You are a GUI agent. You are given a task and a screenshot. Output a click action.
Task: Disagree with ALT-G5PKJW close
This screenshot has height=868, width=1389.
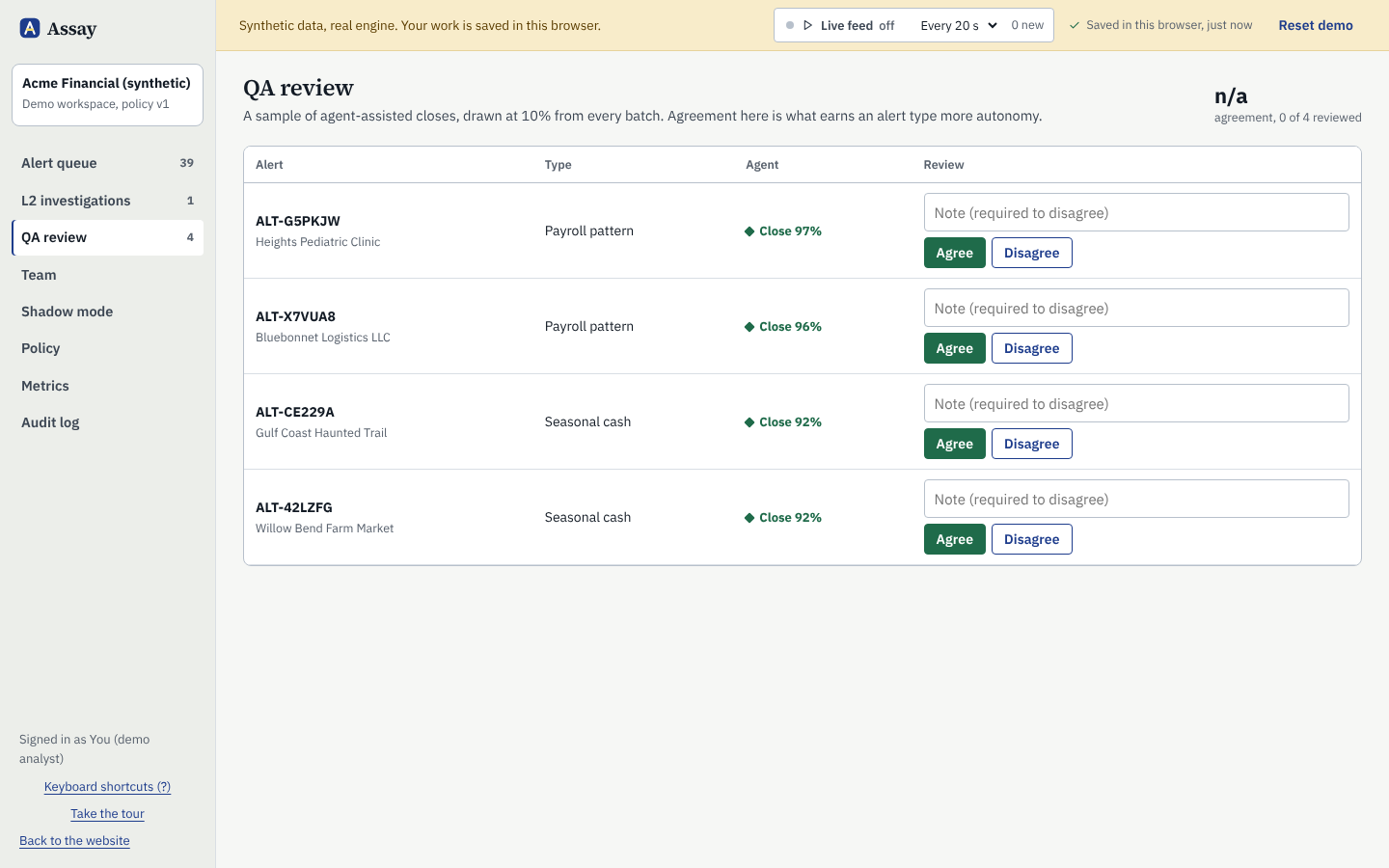coord(1032,253)
